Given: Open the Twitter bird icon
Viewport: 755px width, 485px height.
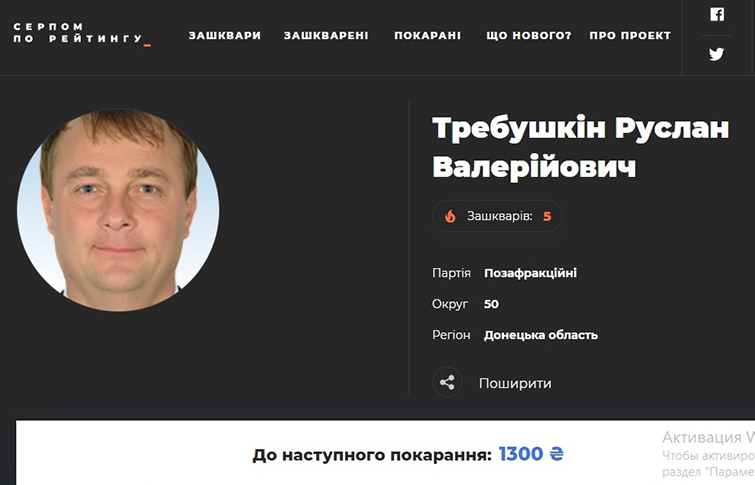Looking at the screenshot, I should click(716, 54).
